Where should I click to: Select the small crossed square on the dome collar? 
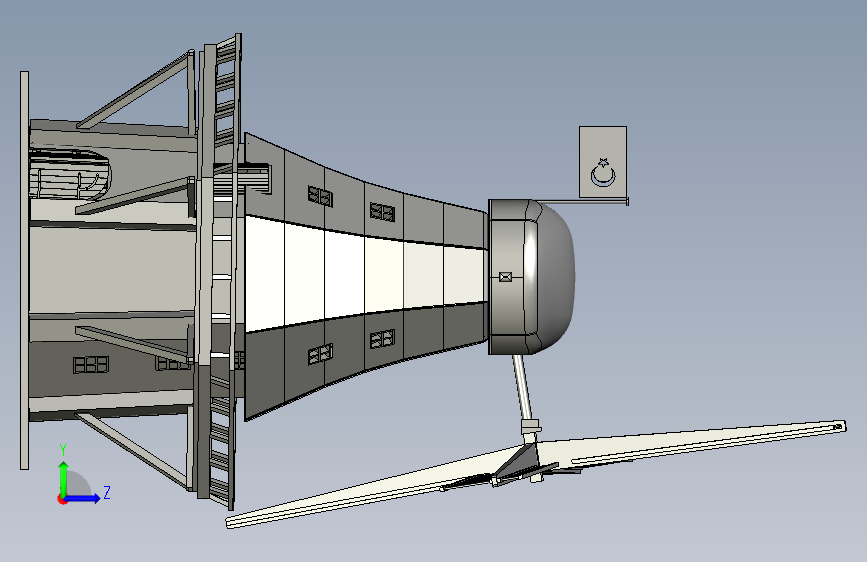pyautogui.click(x=505, y=277)
